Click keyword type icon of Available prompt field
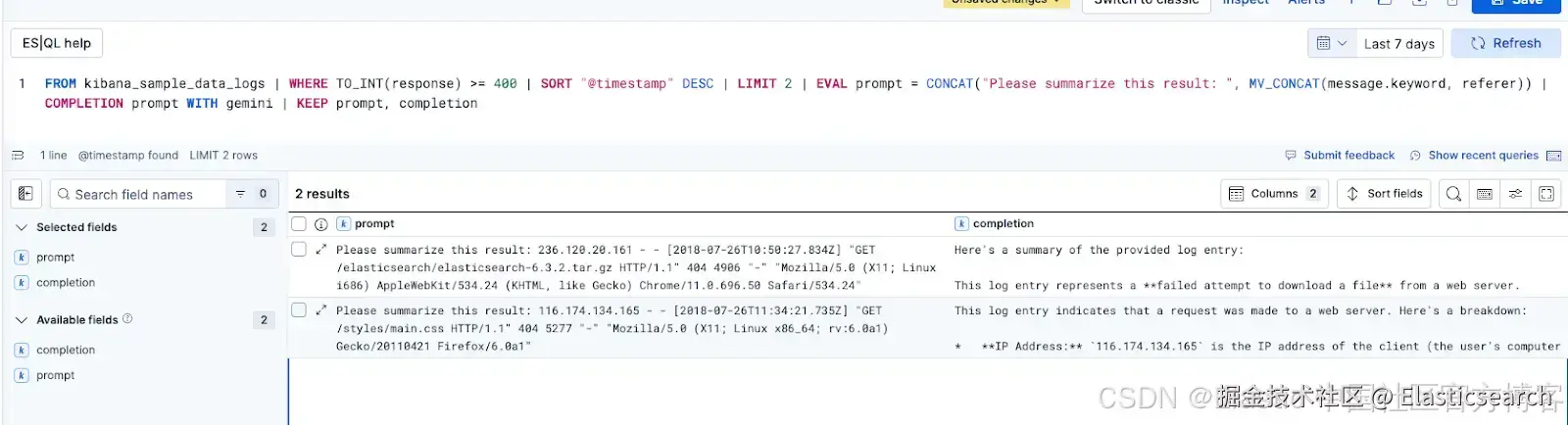The width and height of the screenshot is (1568, 425). [x=22, y=376]
